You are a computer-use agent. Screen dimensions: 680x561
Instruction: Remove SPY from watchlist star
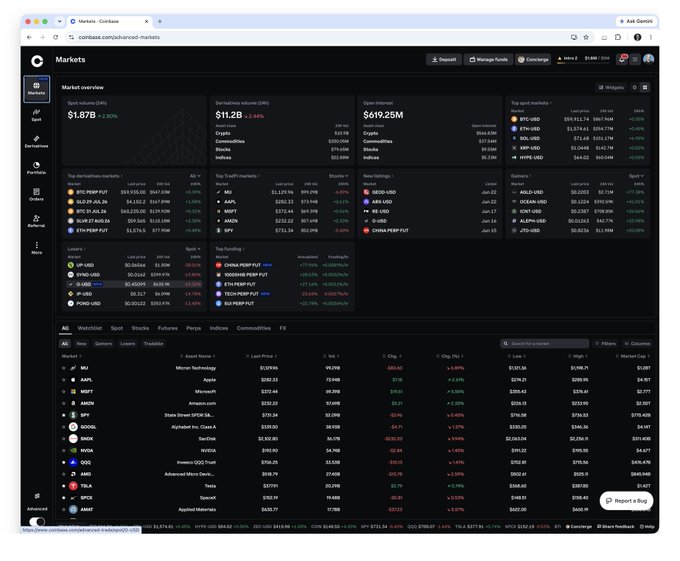pyautogui.click(x=64, y=415)
